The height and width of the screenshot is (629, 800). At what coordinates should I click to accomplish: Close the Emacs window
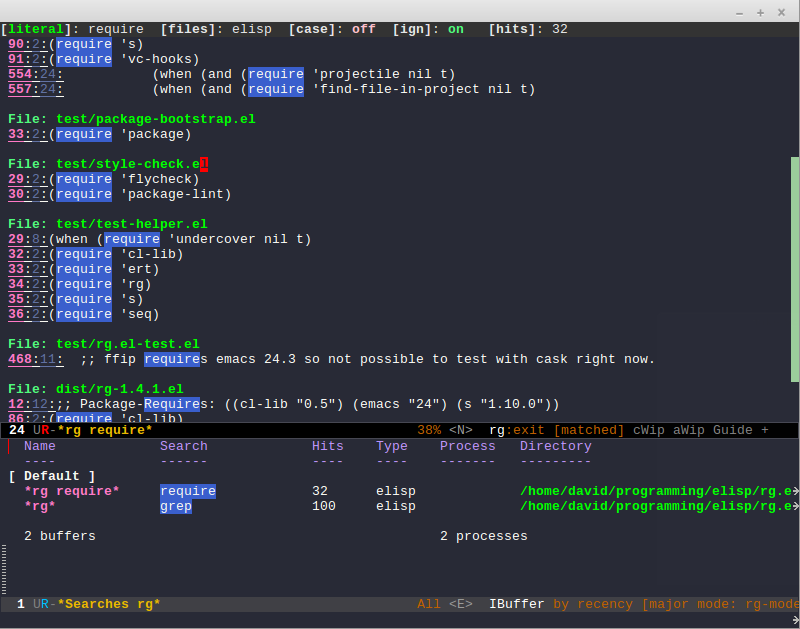tap(781, 13)
